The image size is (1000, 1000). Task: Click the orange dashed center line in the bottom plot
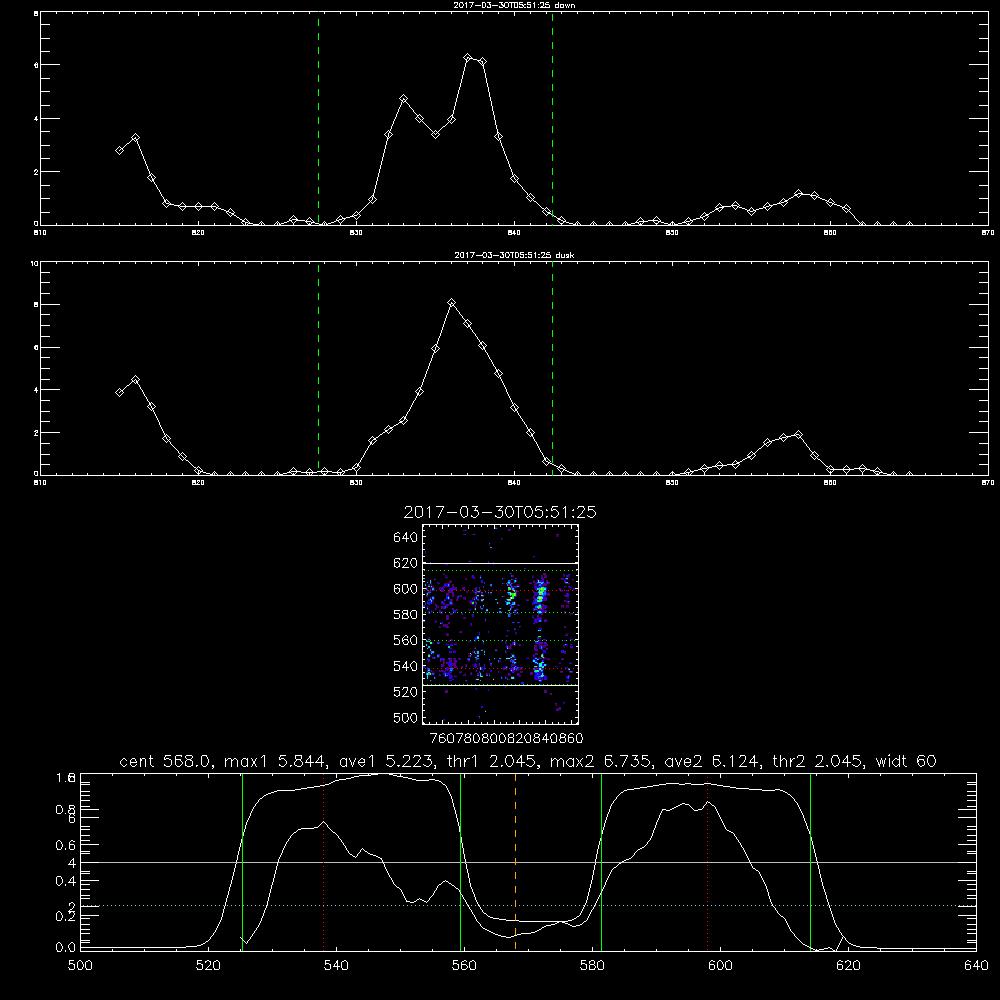[515, 861]
